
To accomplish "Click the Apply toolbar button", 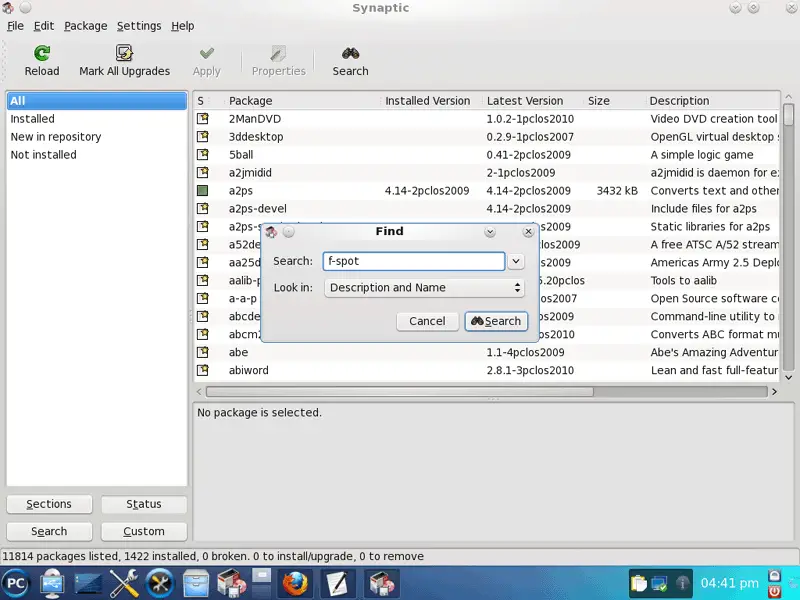I will pyautogui.click(x=207, y=61).
